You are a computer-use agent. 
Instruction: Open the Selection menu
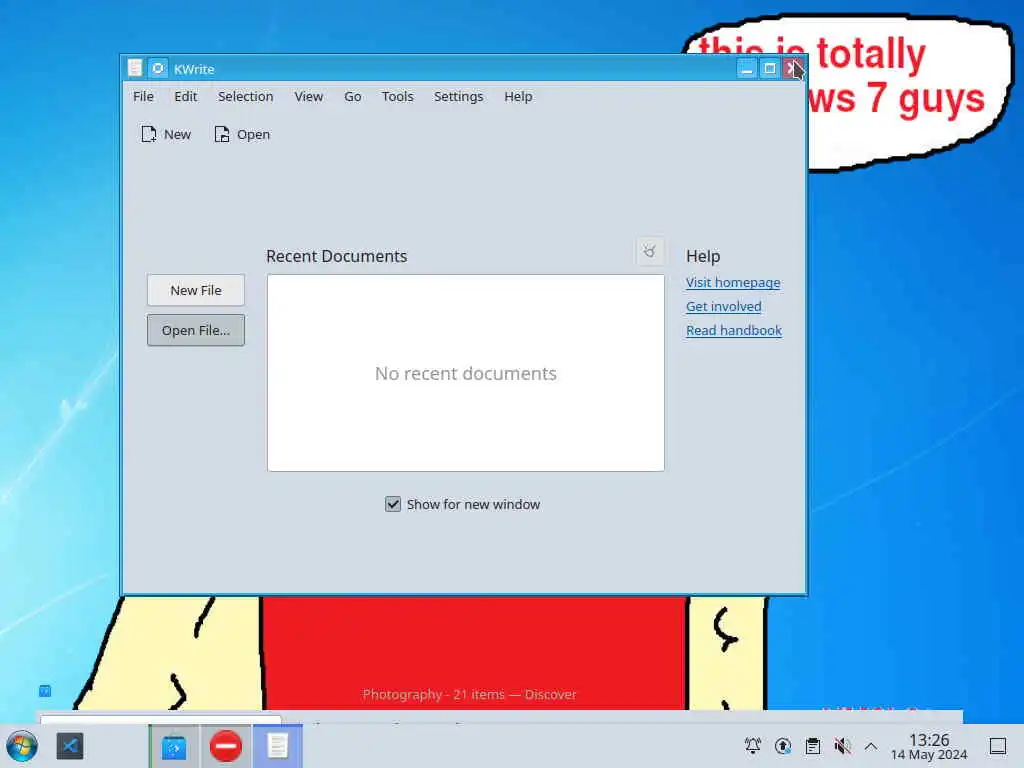pyautogui.click(x=246, y=97)
